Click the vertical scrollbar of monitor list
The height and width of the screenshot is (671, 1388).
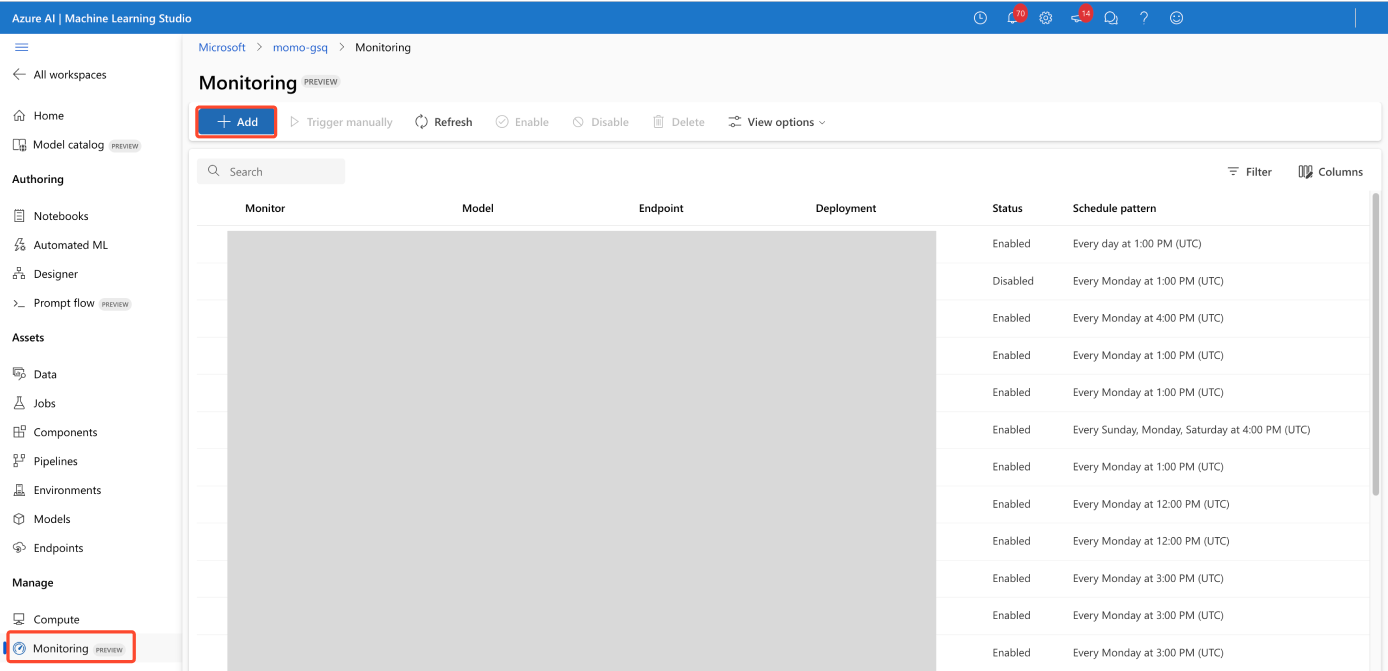[x=1376, y=340]
